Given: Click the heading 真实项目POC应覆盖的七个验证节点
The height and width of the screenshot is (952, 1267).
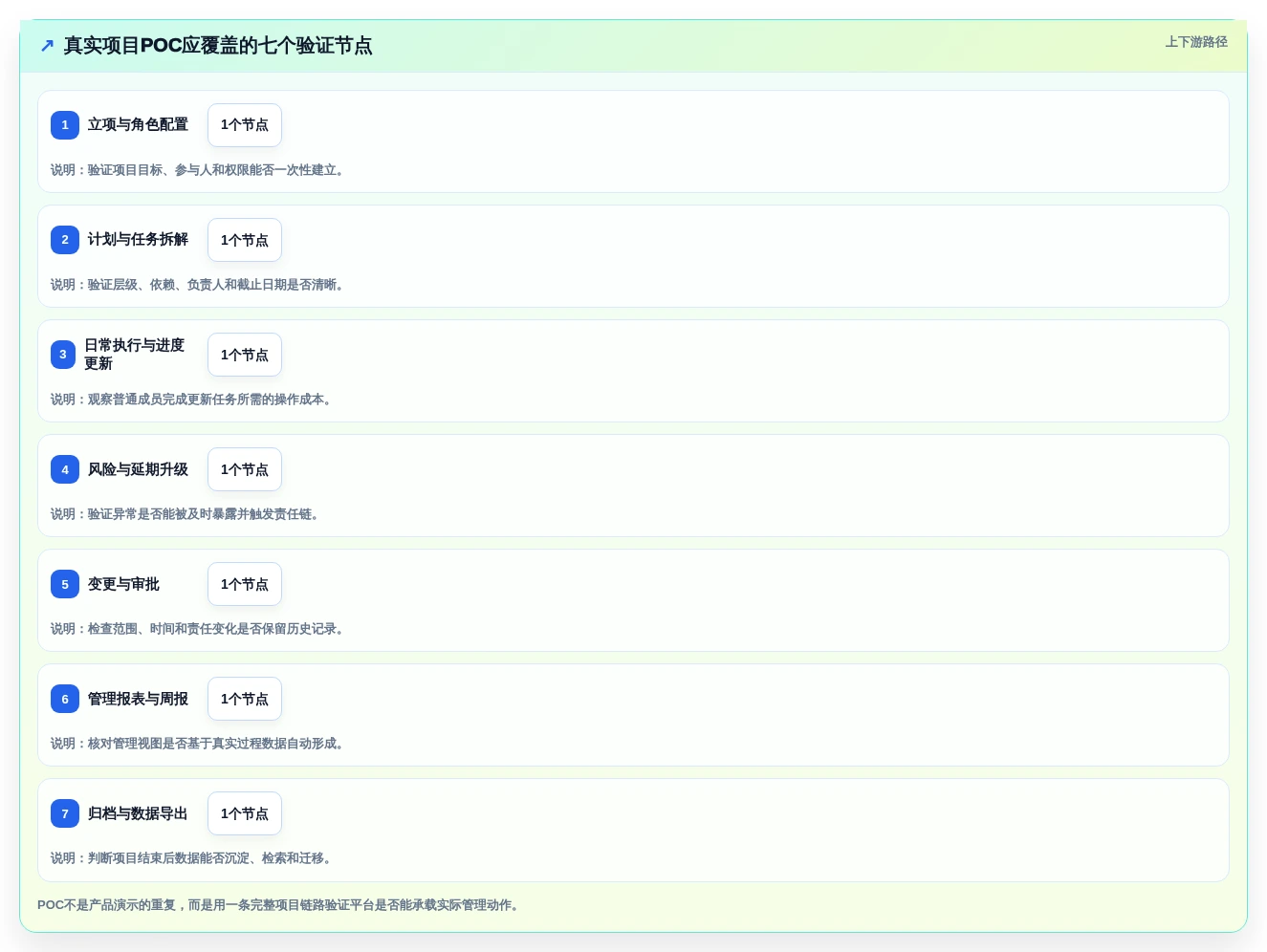Looking at the screenshot, I should point(218,46).
